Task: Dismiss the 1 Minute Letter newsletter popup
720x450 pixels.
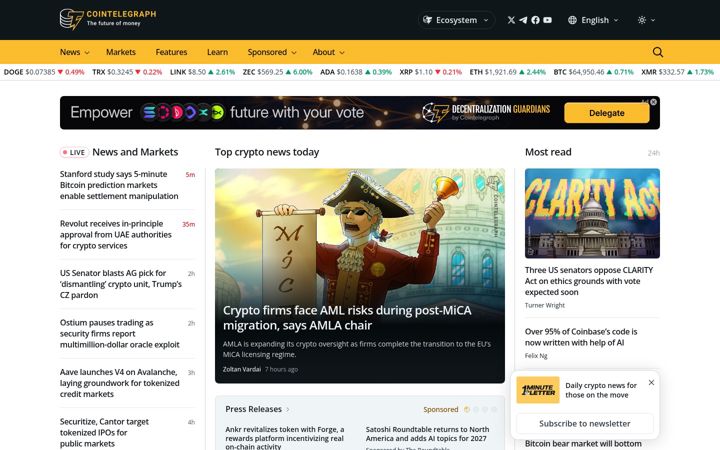Action: [651, 382]
